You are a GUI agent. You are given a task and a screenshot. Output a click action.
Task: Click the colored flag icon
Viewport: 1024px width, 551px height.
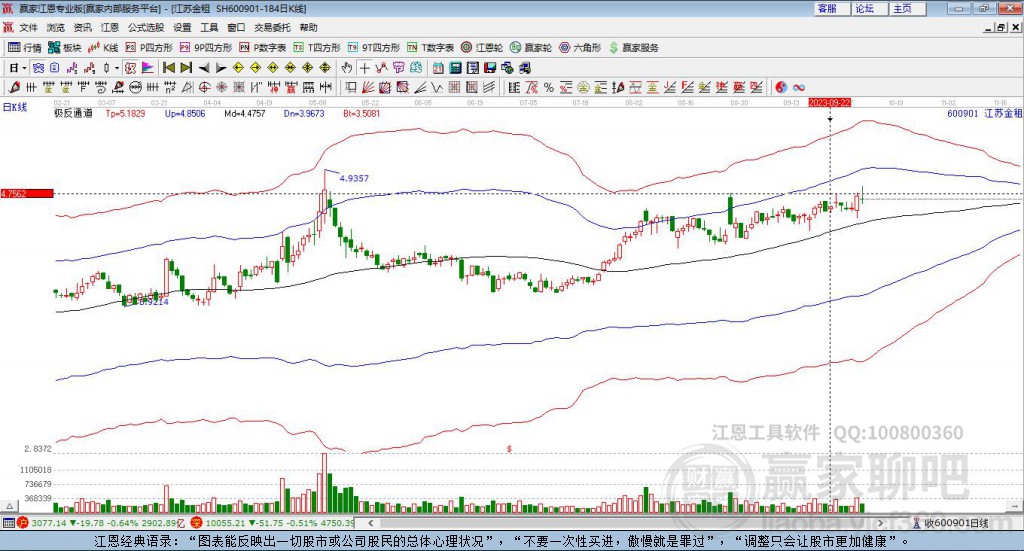pos(148,68)
